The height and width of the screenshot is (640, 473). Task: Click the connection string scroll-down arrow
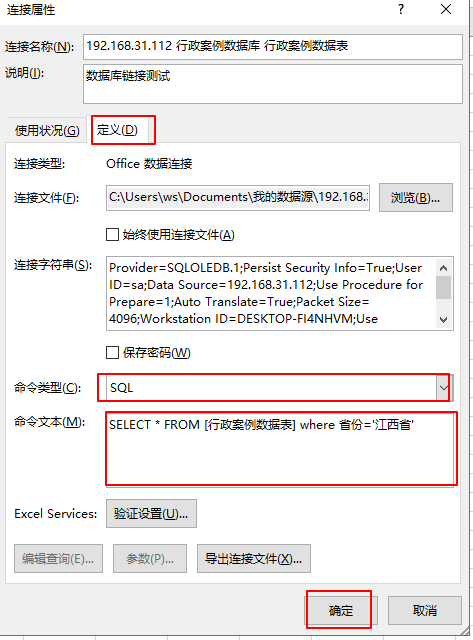tap(444, 320)
